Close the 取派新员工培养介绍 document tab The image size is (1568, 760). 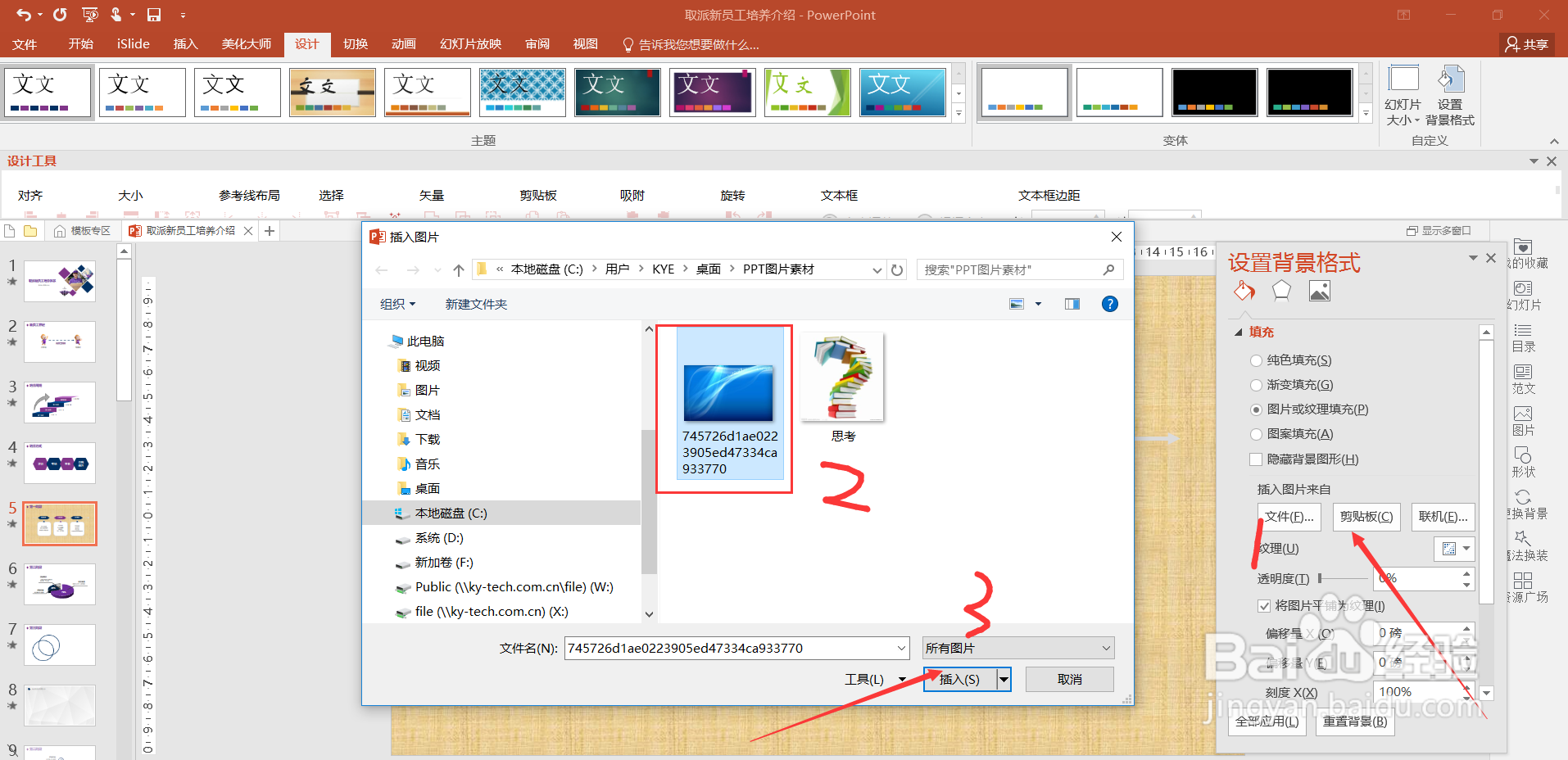click(x=248, y=231)
